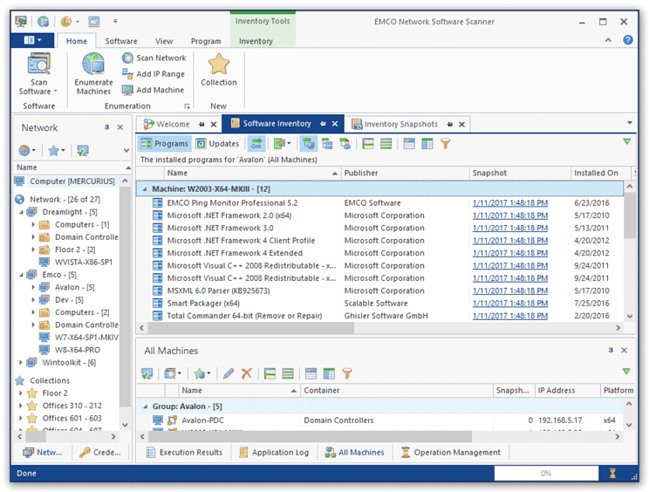Collapse the Dreamlight tree node
The width and height of the screenshot is (649, 492).
pyautogui.click(x=22, y=212)
